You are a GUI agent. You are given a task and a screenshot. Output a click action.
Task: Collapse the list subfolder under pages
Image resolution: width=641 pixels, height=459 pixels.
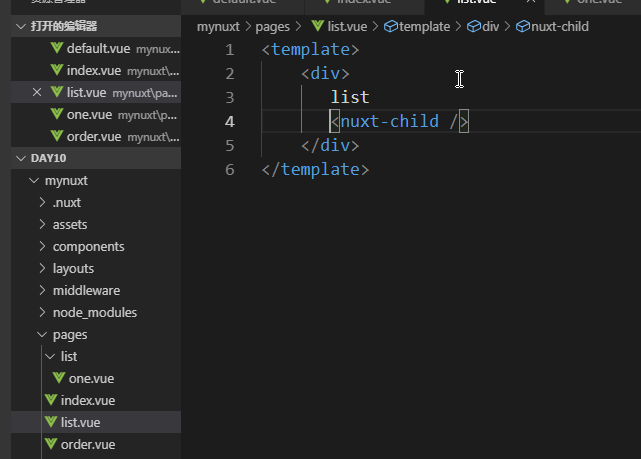(x=50, y=356)
